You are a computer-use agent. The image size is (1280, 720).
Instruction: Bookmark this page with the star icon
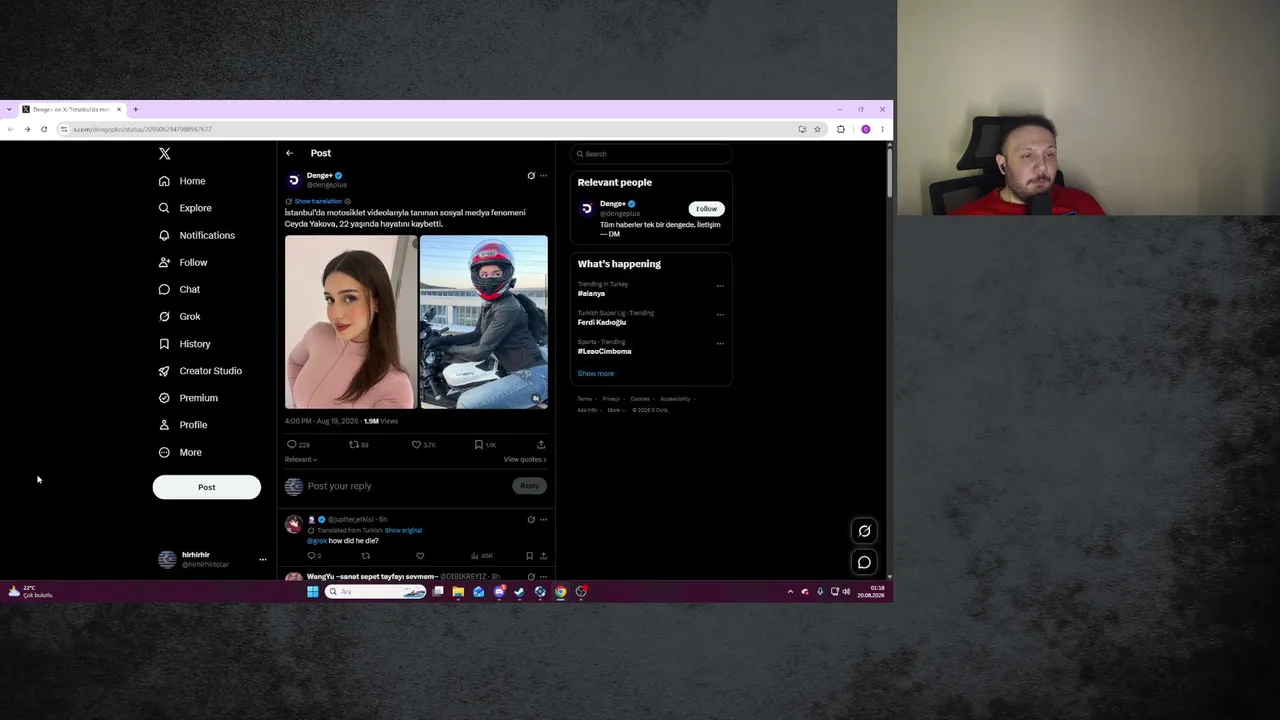coord(817,129)
